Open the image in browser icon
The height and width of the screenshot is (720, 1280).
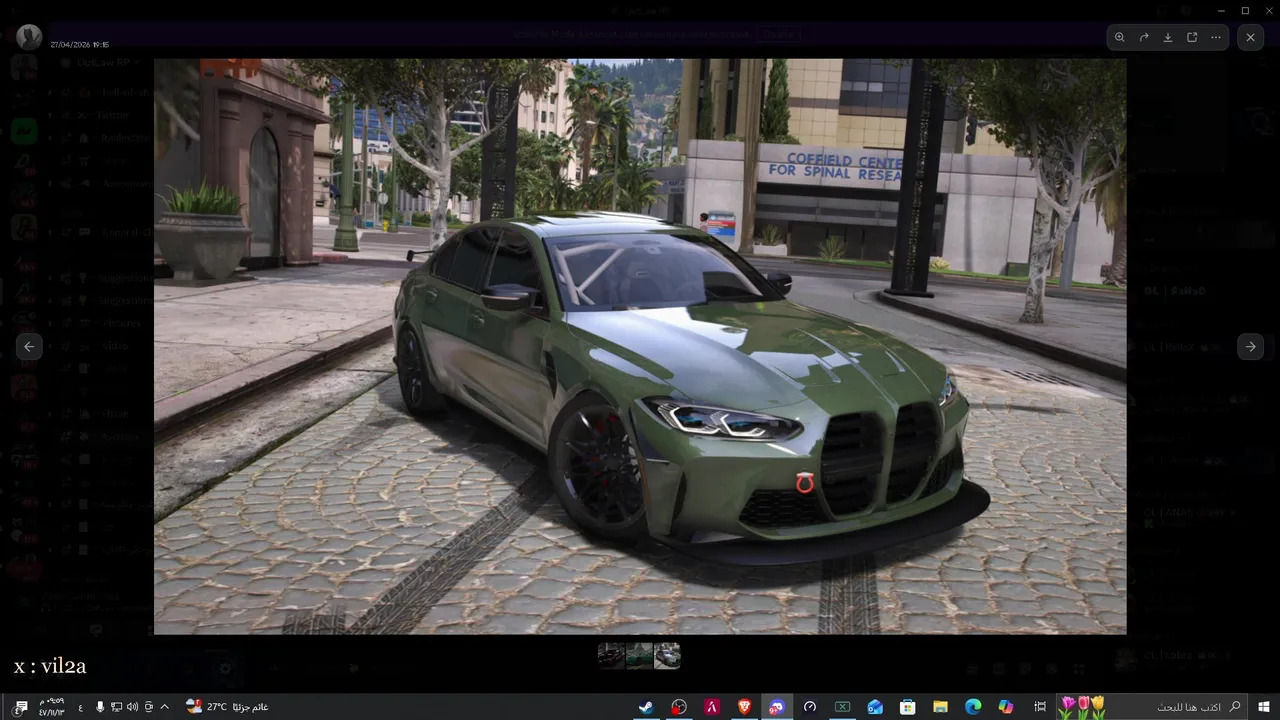[1192, 37]
